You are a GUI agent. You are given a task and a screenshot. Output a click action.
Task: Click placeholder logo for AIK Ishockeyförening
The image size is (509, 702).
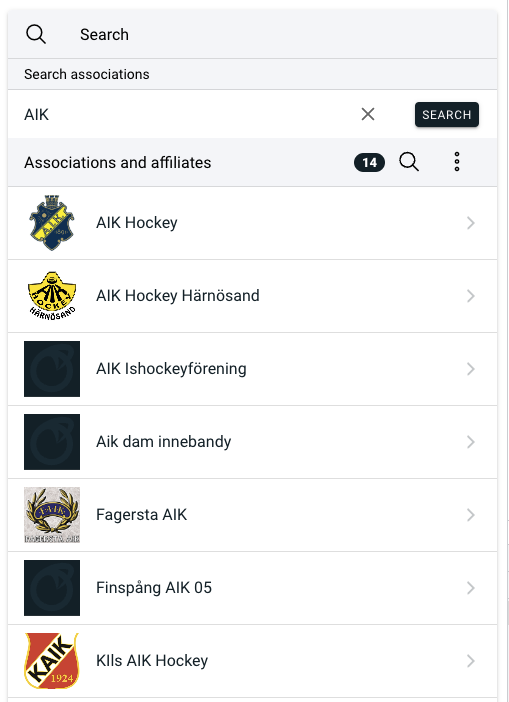52,369
